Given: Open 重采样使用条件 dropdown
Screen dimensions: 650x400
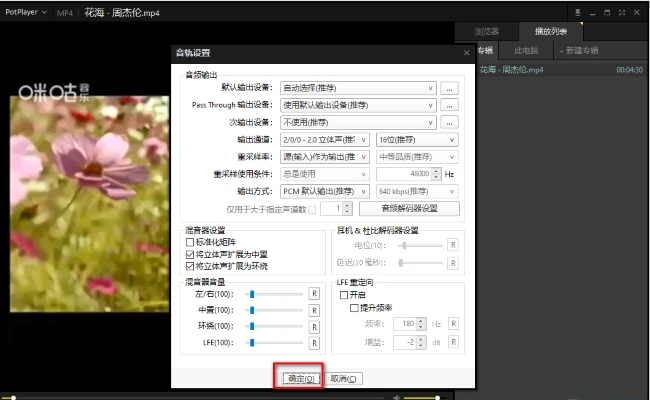Looking at the screenshot, I should tap(325, 174).
